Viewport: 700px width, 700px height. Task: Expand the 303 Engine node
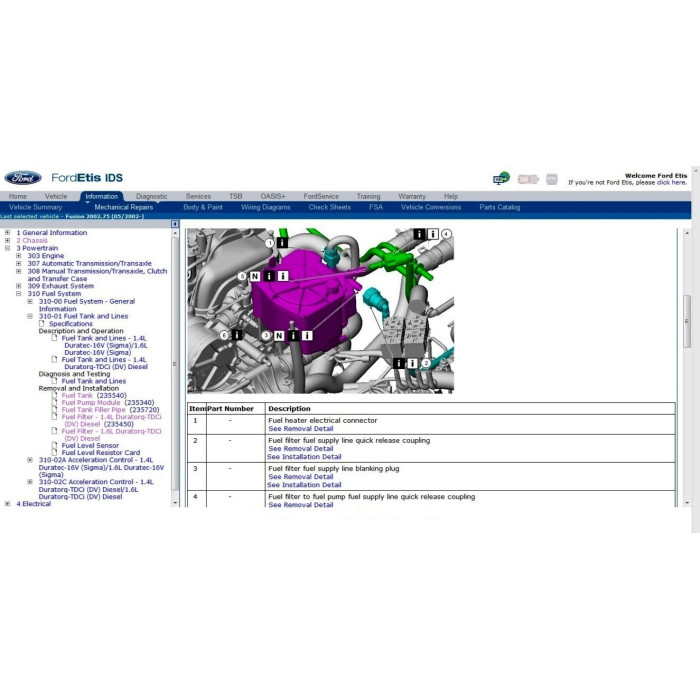pos(18,256)
